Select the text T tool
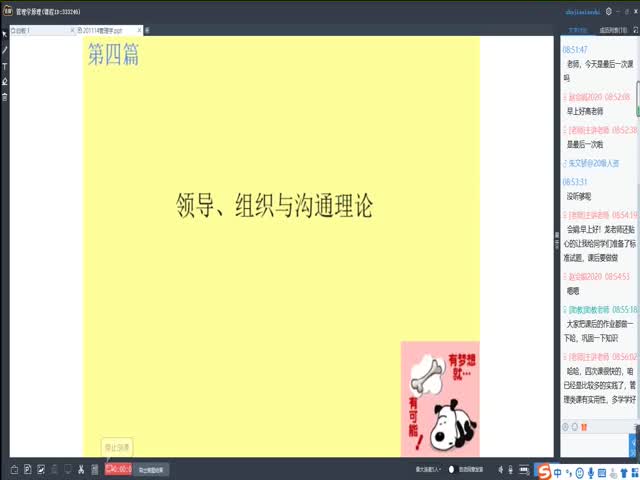Viewport: 640px width, 480px height. coord(4,66)
